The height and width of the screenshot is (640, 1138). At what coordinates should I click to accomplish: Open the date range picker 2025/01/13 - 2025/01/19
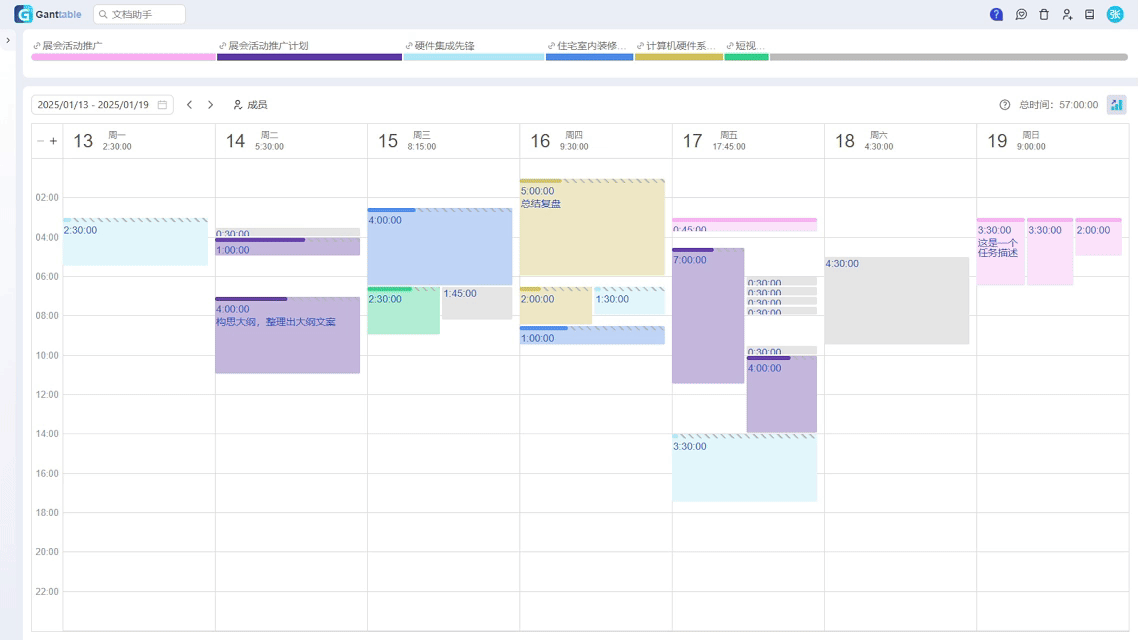click(x=102, y=105)
